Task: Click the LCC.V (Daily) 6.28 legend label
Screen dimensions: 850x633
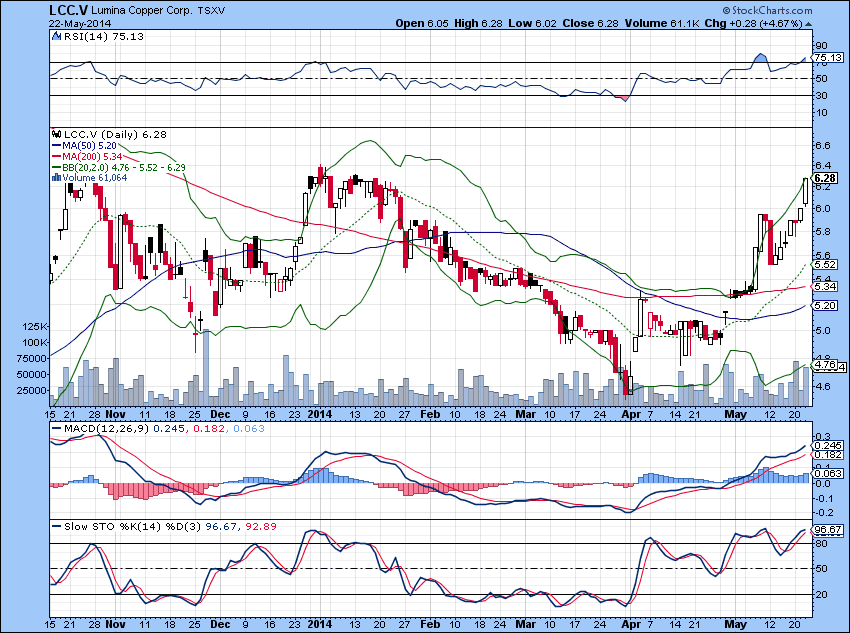Action: pos(115,134)
